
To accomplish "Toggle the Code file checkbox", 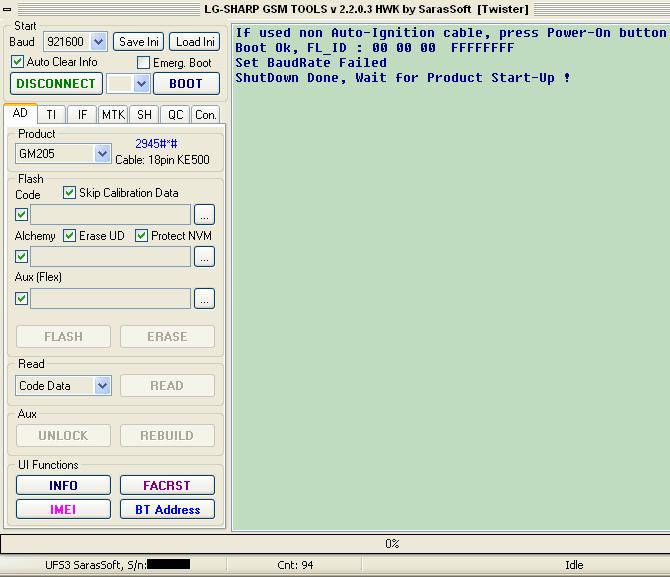I will click(21, 214).
